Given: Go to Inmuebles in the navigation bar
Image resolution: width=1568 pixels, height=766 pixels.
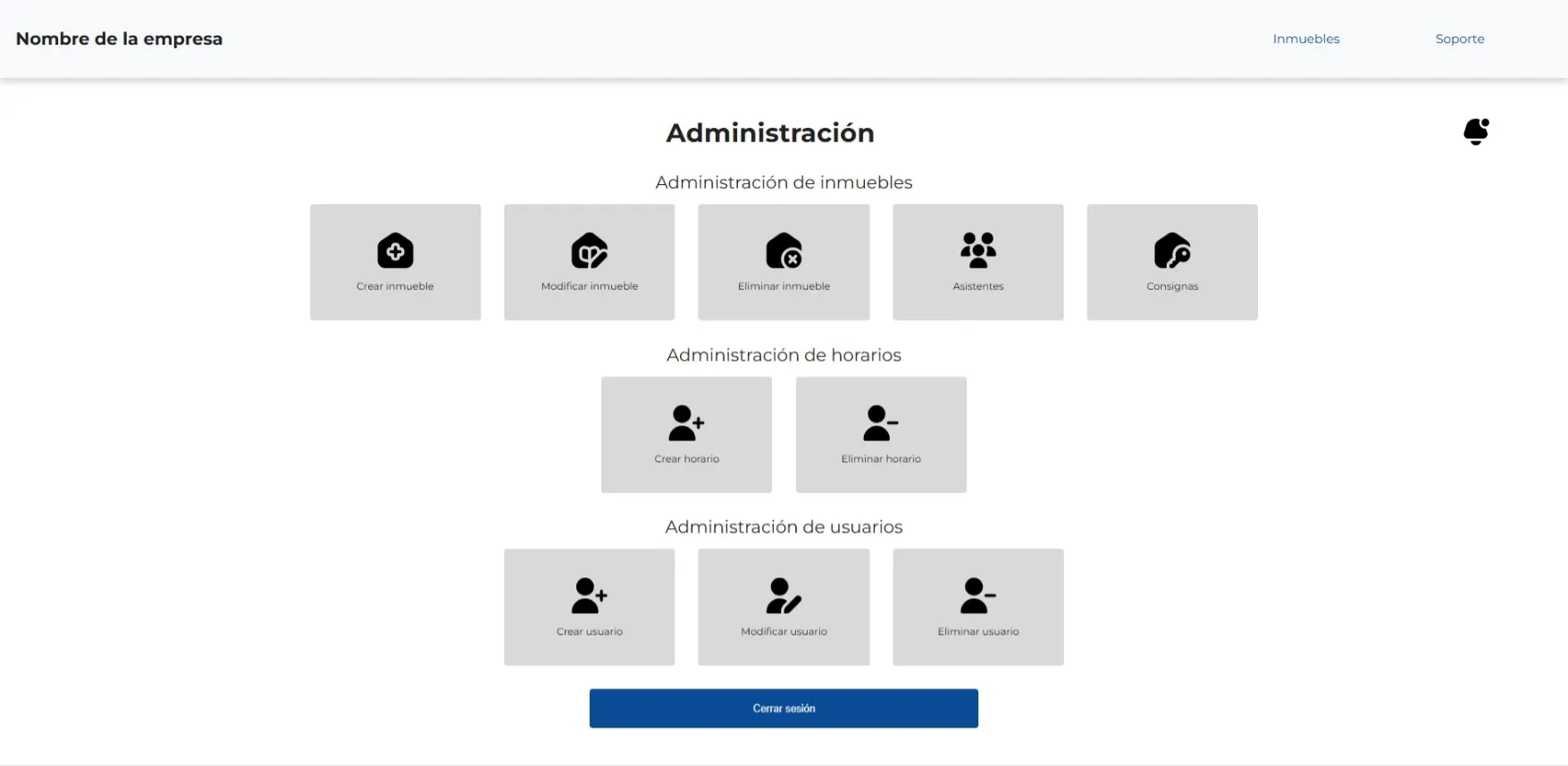Looking at the screenshot, I should coord(1305,38).
